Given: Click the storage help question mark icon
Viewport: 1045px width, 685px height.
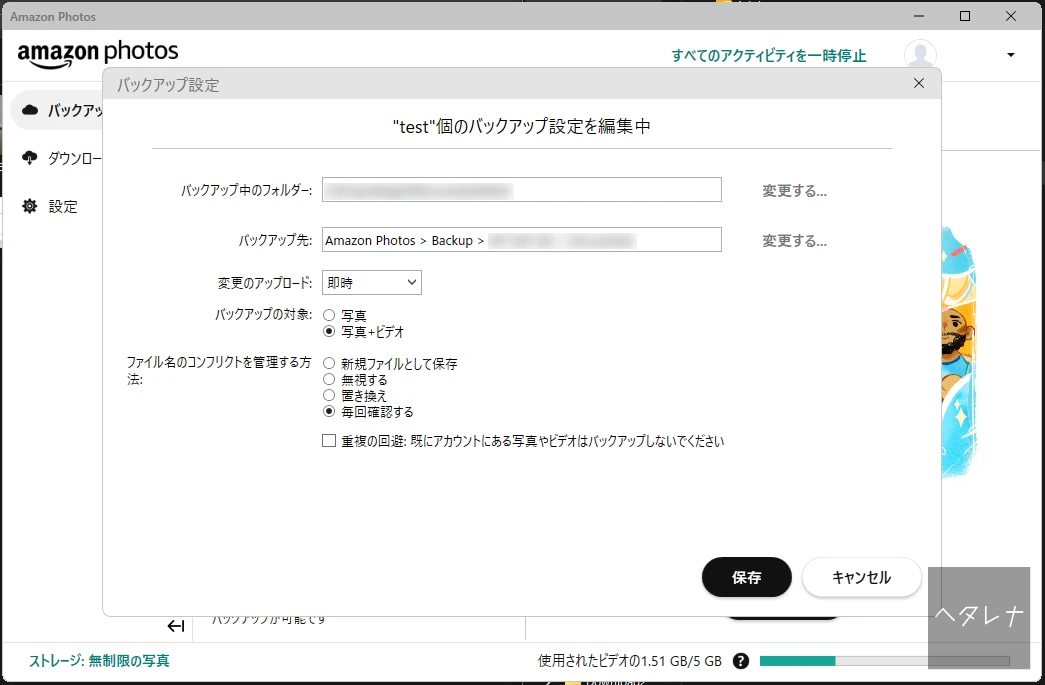Looking at the screenshot, I should click(741, 661).
